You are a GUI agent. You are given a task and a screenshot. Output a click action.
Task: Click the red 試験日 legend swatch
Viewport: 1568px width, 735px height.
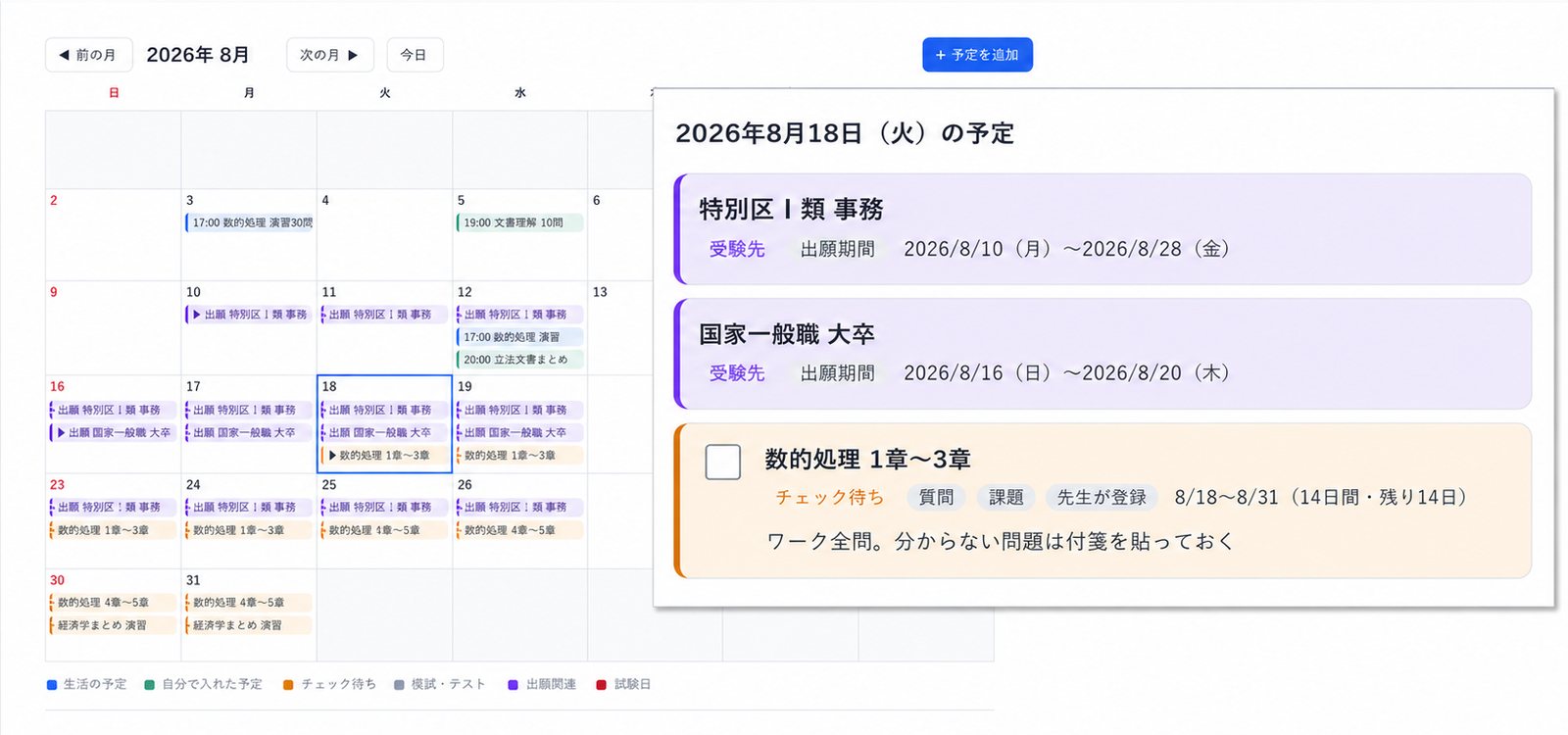601,685
